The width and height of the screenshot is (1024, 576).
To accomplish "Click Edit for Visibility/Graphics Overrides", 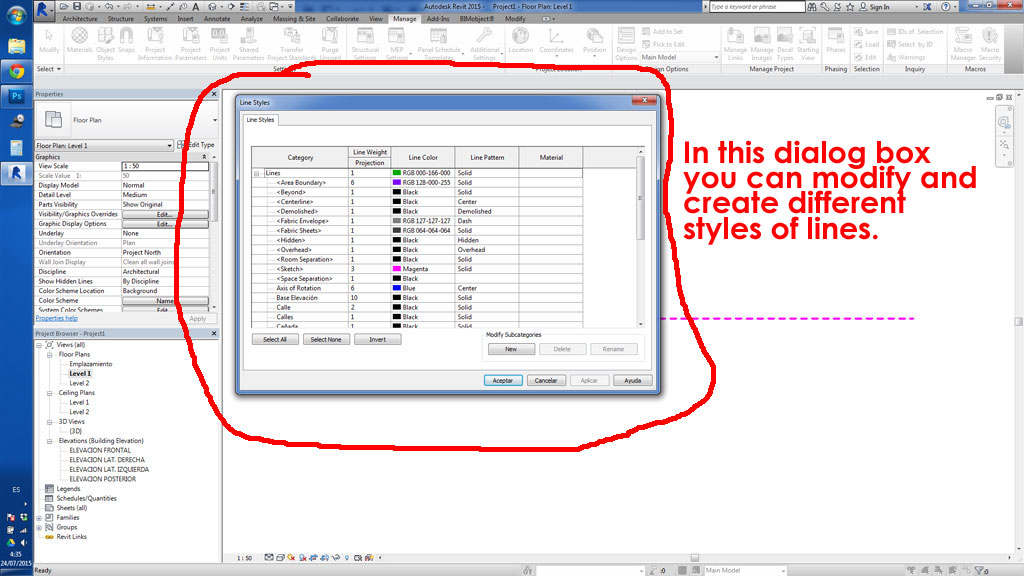I will coord(165,214).
